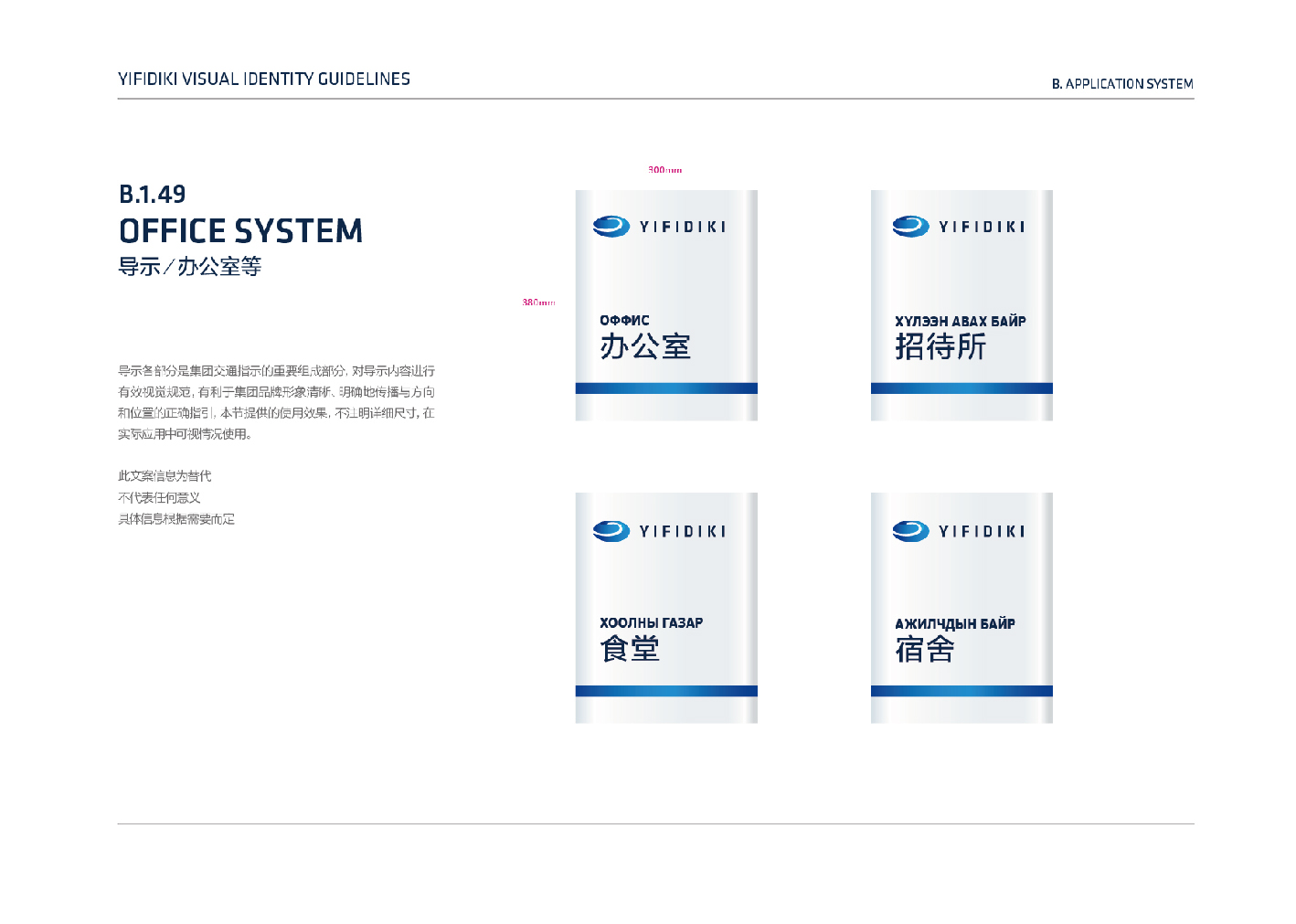The height and width of the screenshot is (924, 1296).
Task: Click the swirl logo on the 宿舍 sign
Action: point(910,531)
